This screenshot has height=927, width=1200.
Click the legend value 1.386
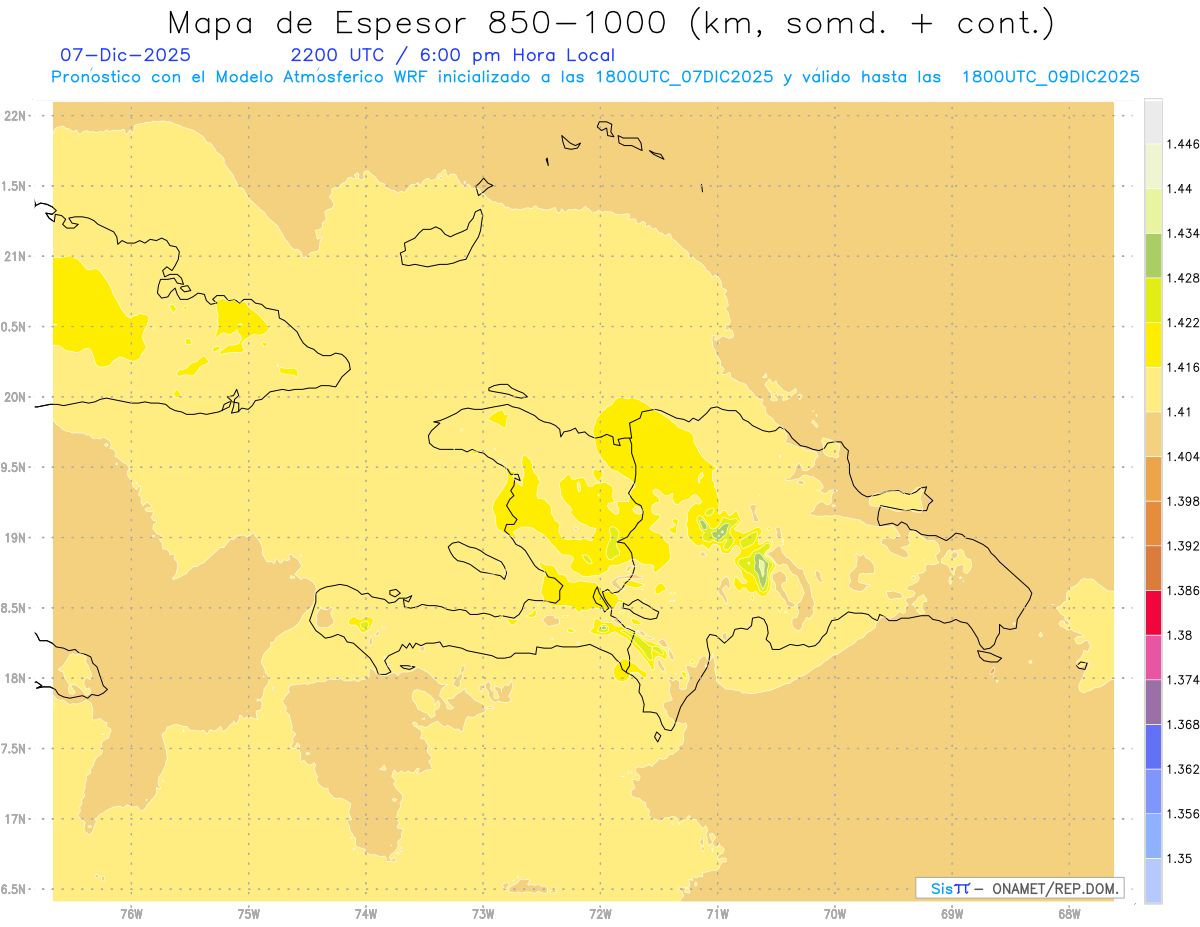pyautogui.click(x=1184, y=591)
